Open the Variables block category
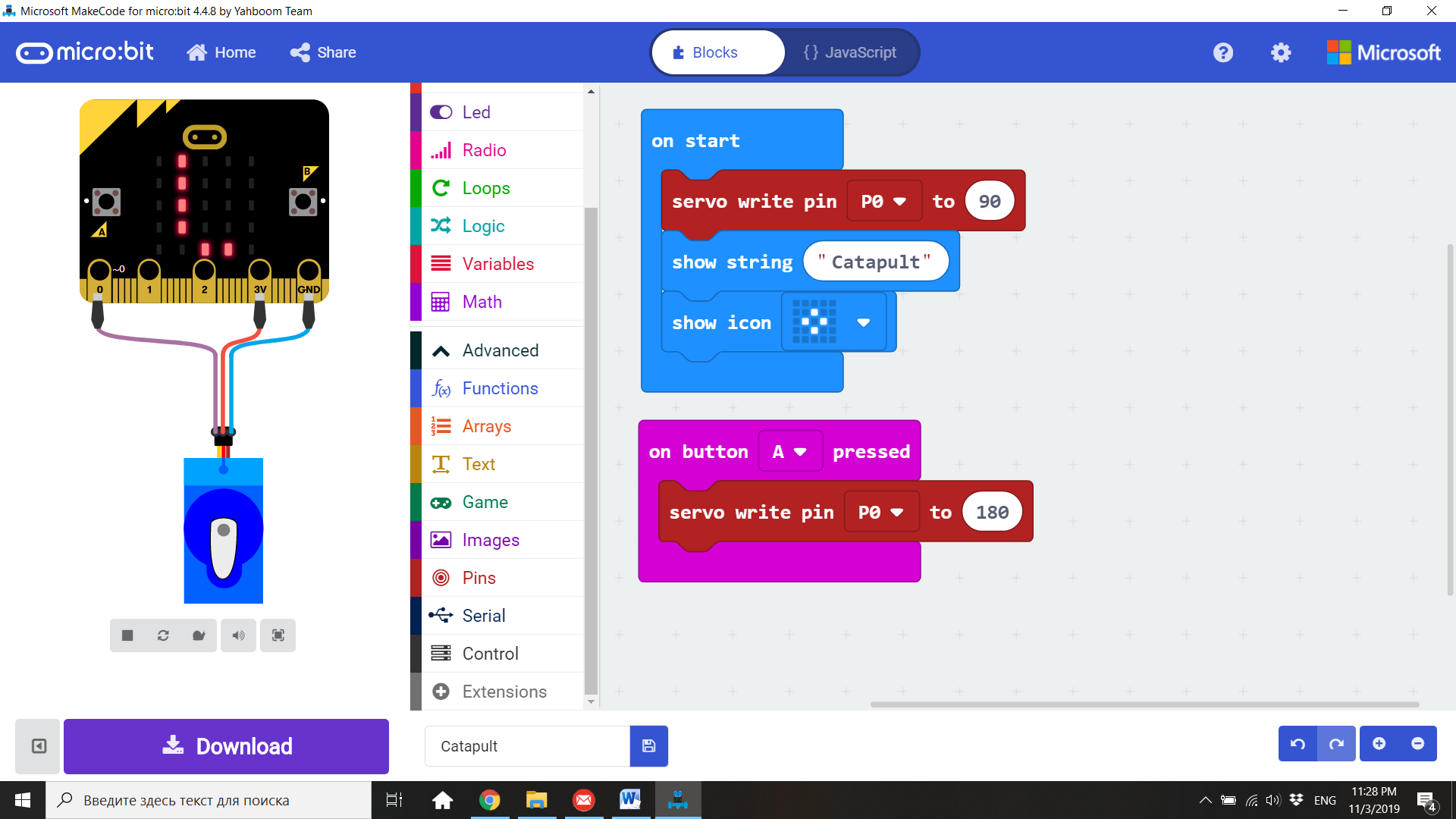The width and height of the screenshot is (1456, 819). [497, 264]
